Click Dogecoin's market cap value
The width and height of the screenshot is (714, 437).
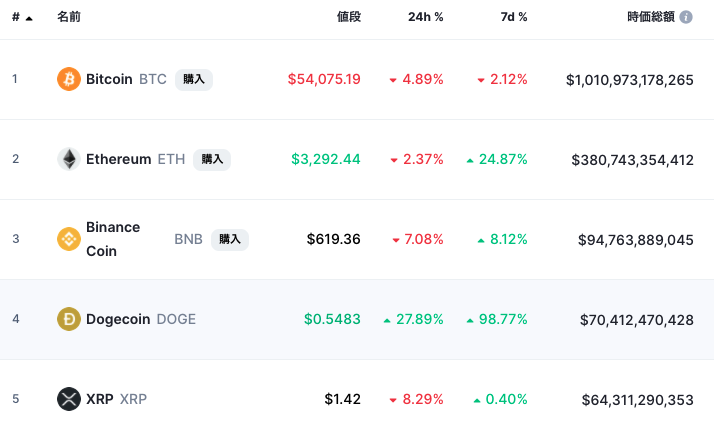point(636,320)
